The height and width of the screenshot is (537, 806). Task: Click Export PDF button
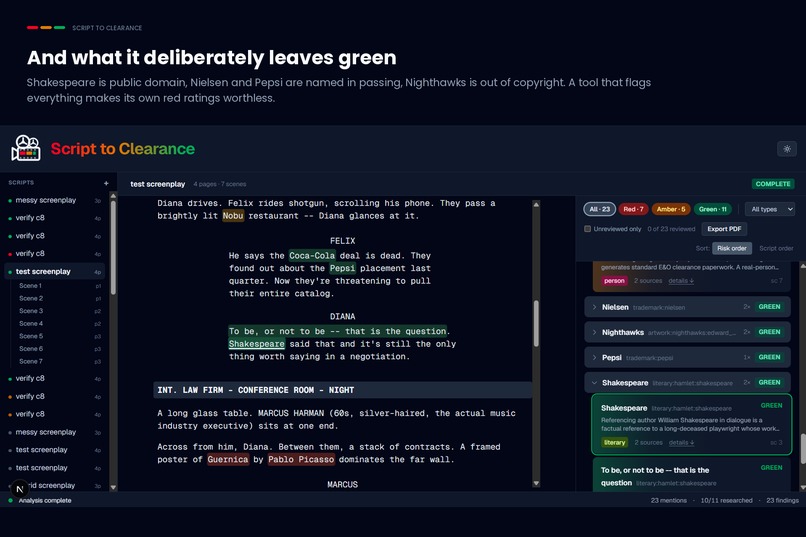coord(724,229)
